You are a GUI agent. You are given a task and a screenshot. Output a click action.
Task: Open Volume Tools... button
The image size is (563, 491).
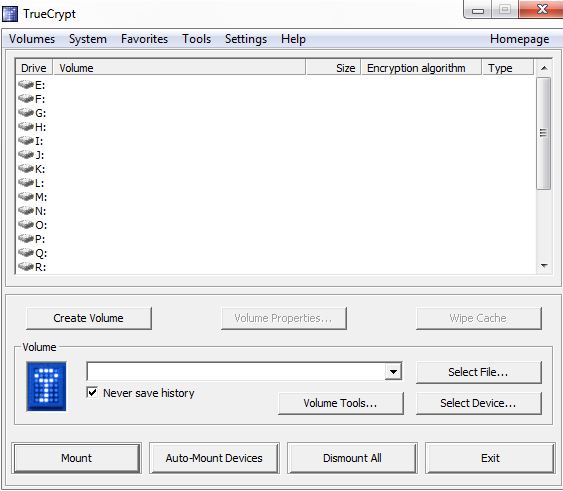coord(341,403)
